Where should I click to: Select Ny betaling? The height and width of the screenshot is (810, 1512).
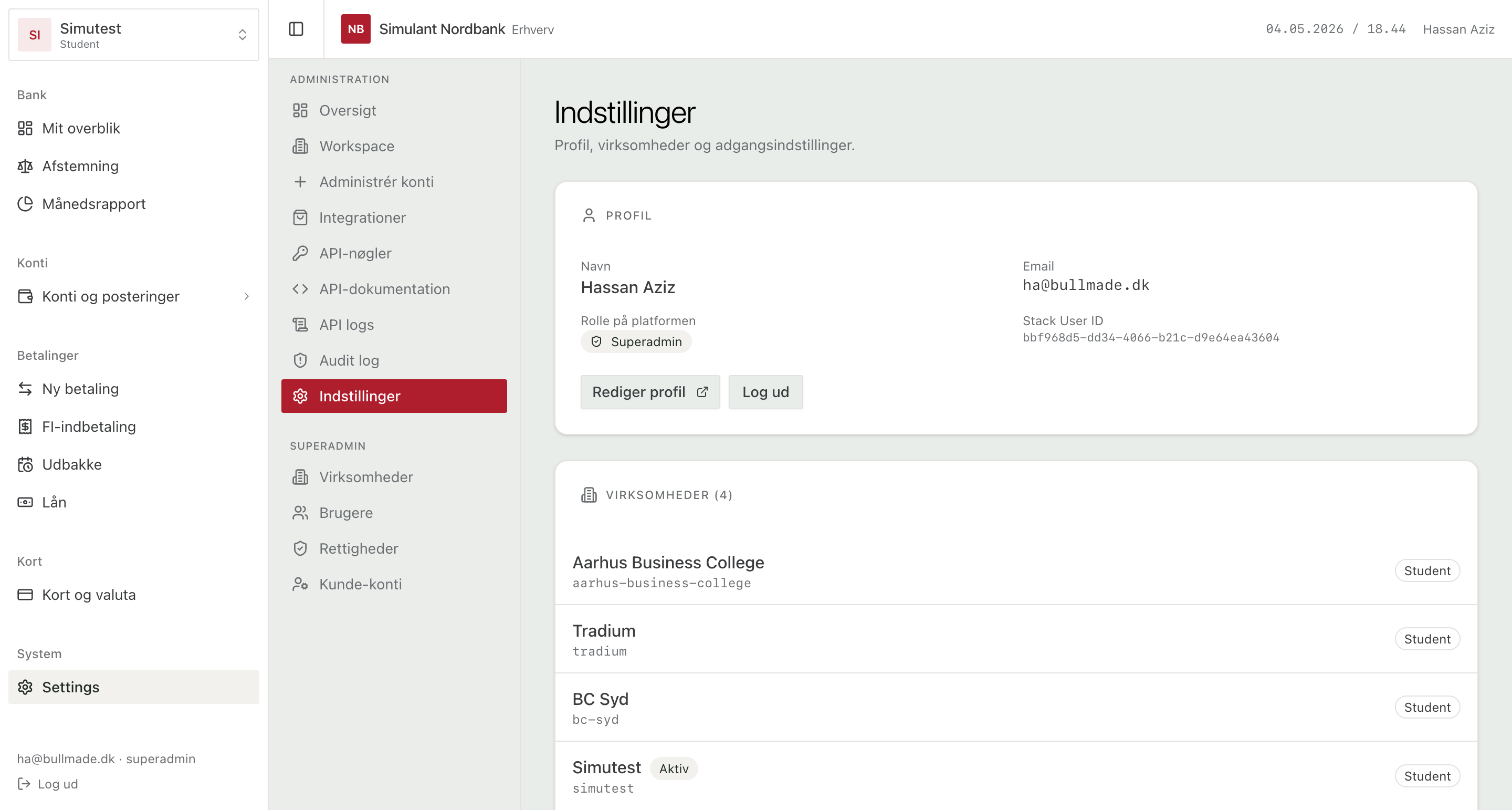[x=134, y=389]
